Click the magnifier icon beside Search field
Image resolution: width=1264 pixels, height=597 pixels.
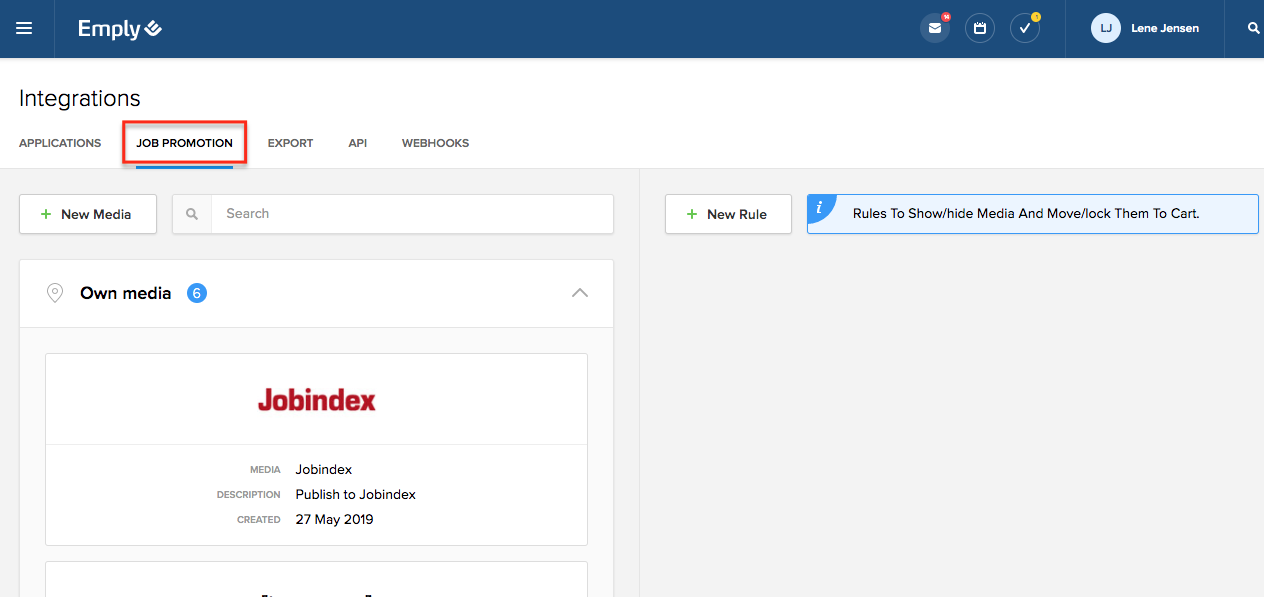click(192, 214)
